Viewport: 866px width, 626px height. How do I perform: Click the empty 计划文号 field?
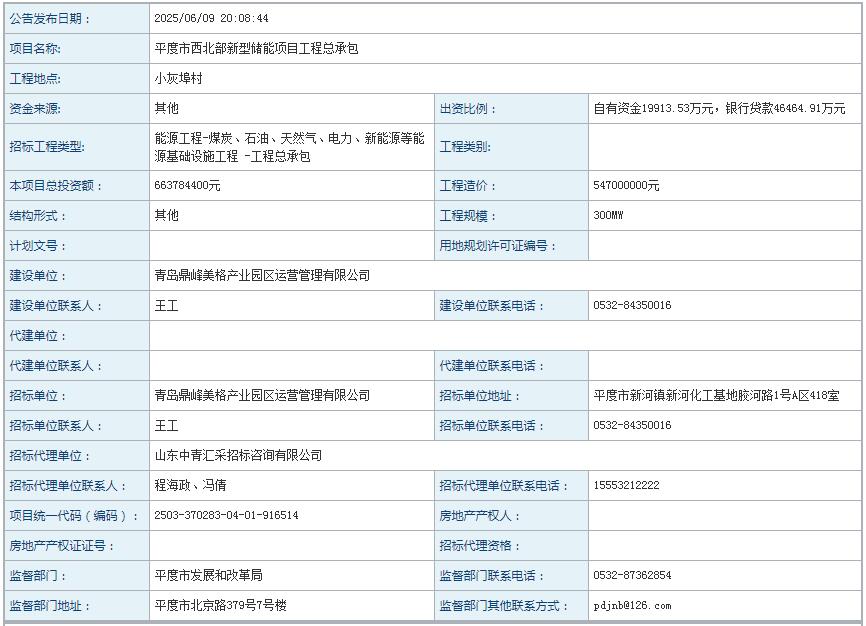[x=291, y=246]
